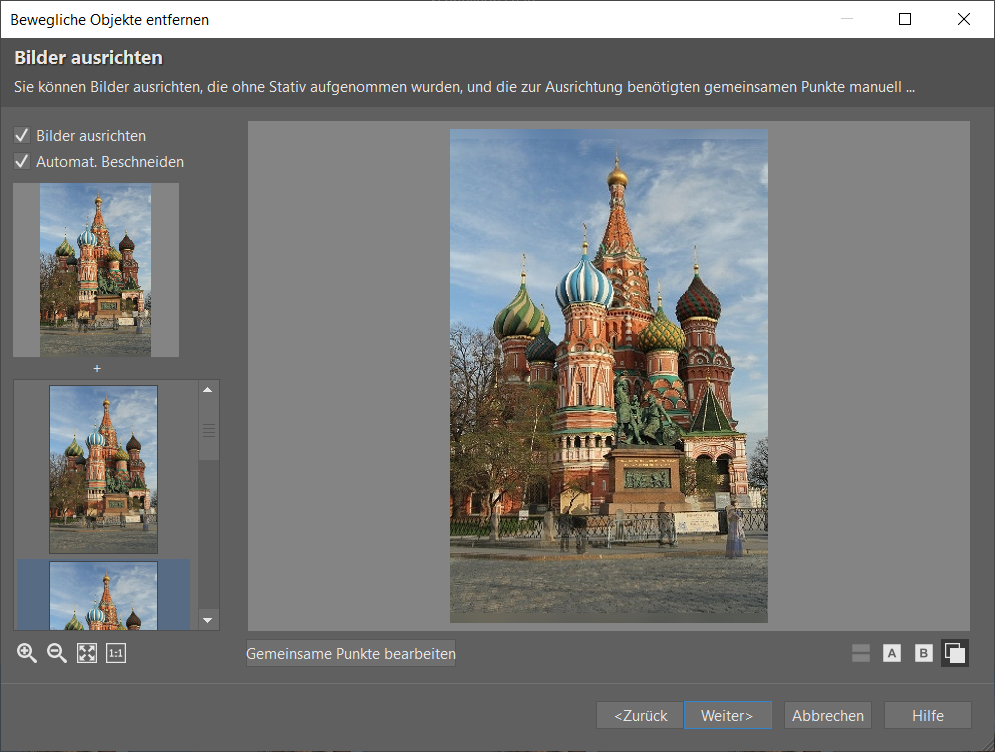The image size is (995, 752).
Task: Fit the image to the window
Action: click(87, 653)
